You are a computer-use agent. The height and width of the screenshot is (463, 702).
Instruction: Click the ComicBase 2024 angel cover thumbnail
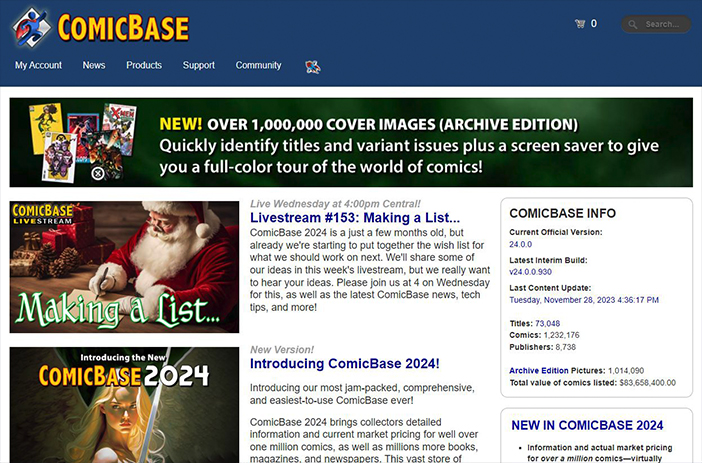(x=124, y=405)
